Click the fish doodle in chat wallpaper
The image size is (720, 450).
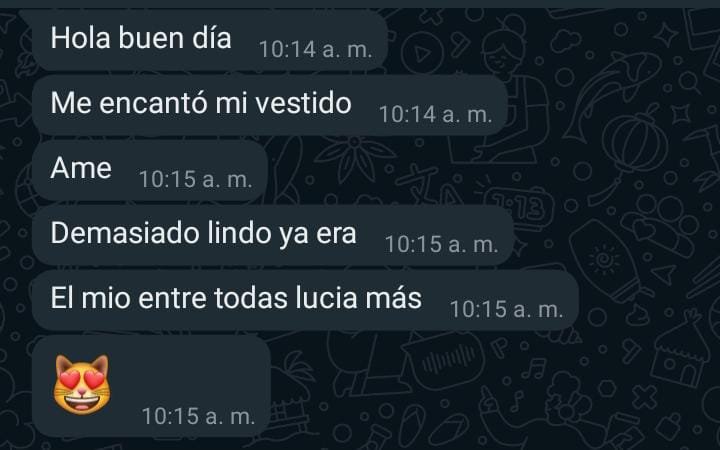tap(611, 94)
